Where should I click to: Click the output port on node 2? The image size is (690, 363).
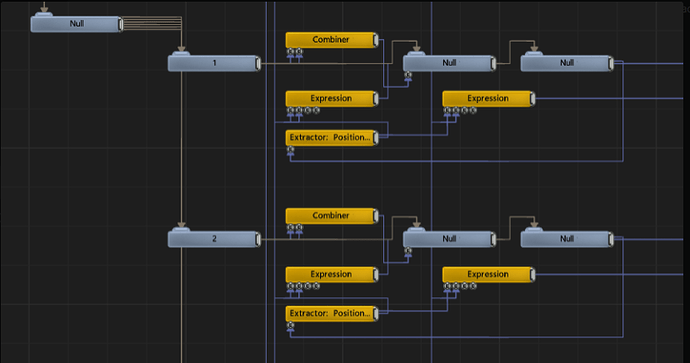pos(258,240)
